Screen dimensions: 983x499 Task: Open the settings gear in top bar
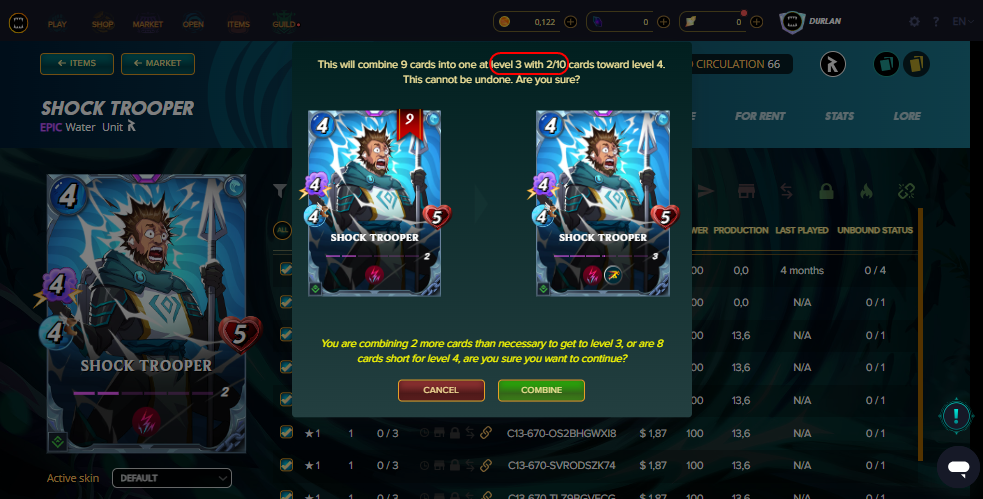(x=914, y=21)
